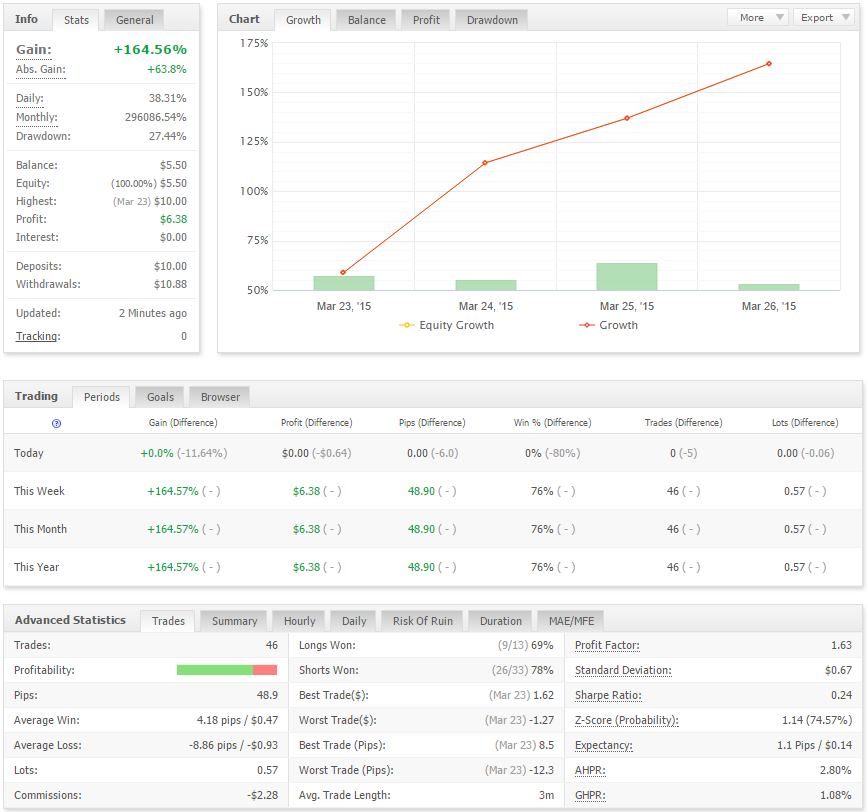Image resolution: width=867 pixels, height=812 pixels.
Task: Open the Periods trading tab
Action: (x=102, y=397)
